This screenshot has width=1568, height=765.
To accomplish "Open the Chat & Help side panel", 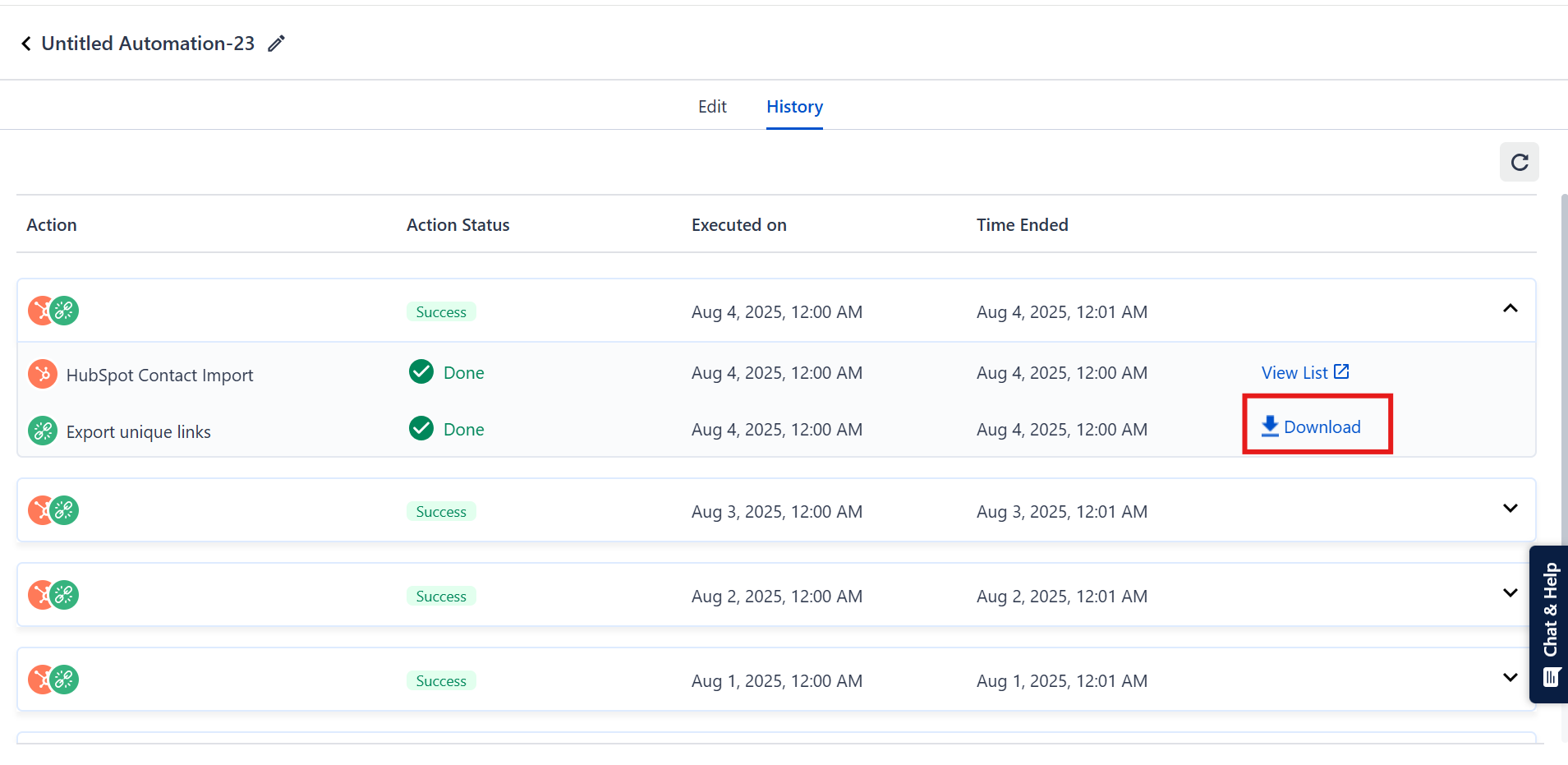I will [x=1549, y=624].
